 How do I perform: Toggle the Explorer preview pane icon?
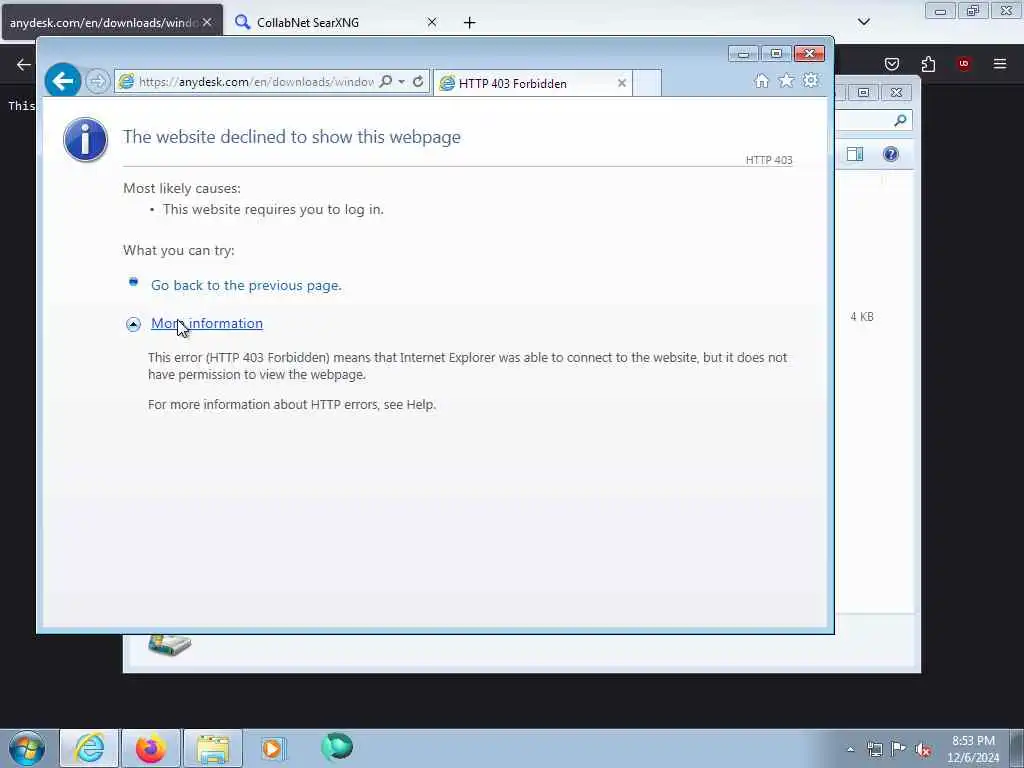pyautogui.click(x=855, y=154)
